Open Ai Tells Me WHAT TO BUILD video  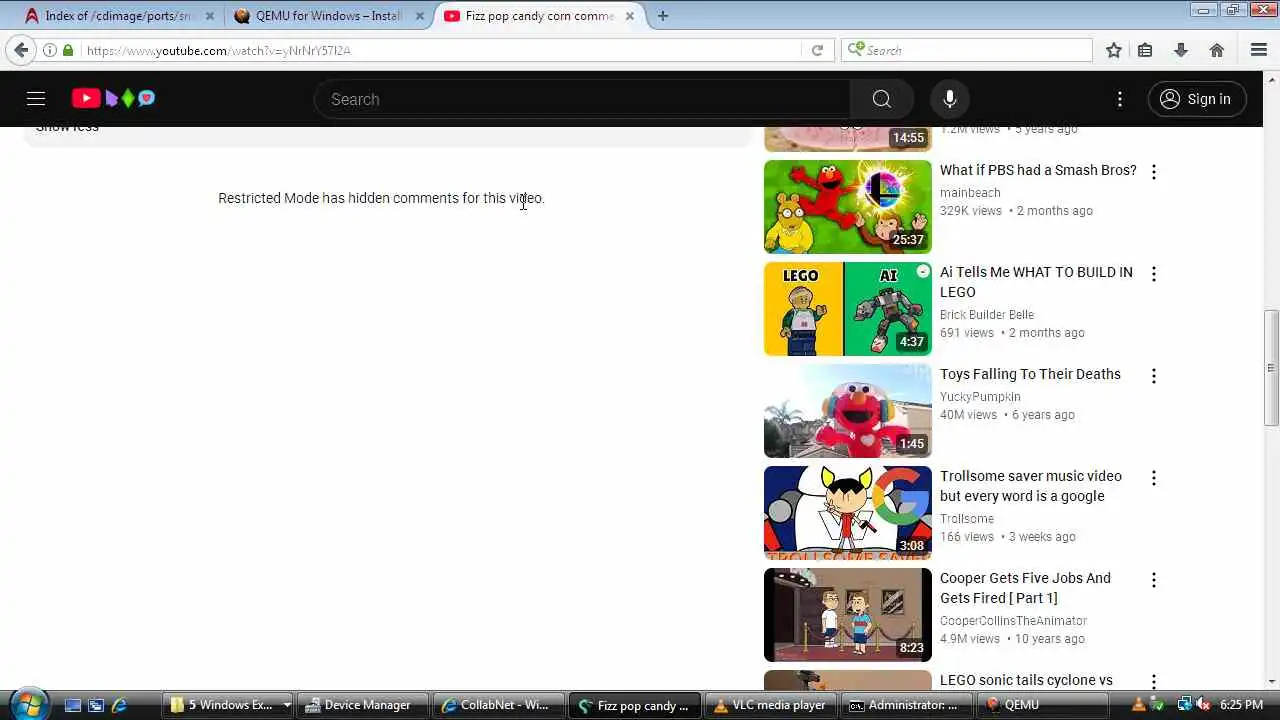pyautogui.click(x=1036, y=282)
